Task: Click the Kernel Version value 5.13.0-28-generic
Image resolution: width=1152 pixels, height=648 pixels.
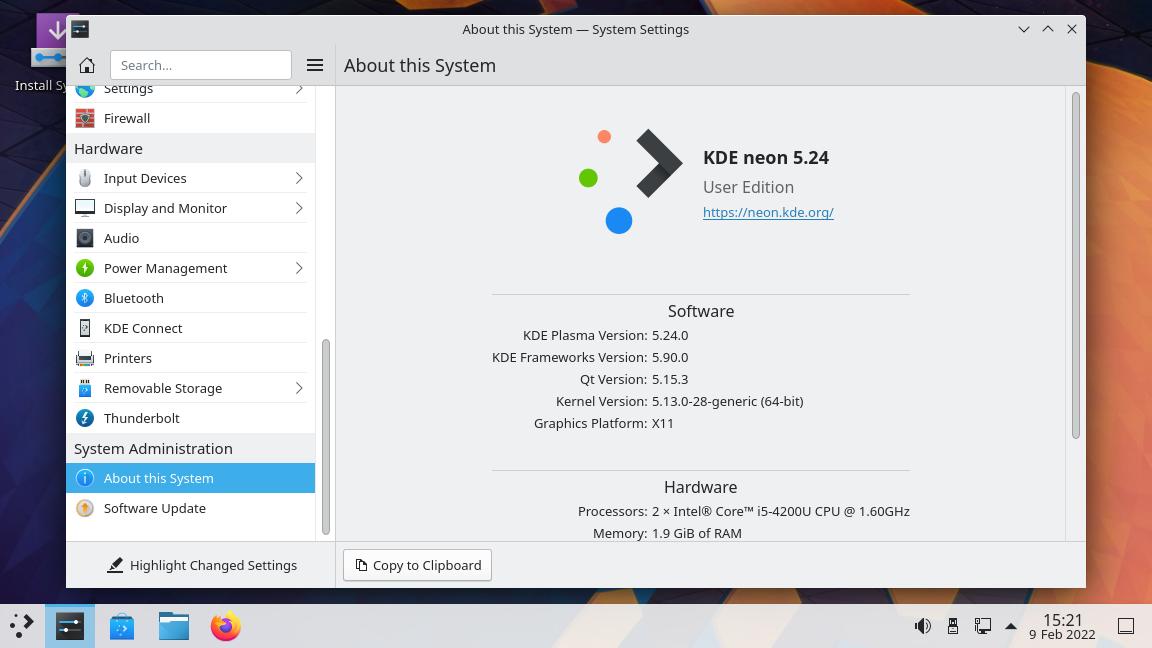Action: [x=727, y=402]
